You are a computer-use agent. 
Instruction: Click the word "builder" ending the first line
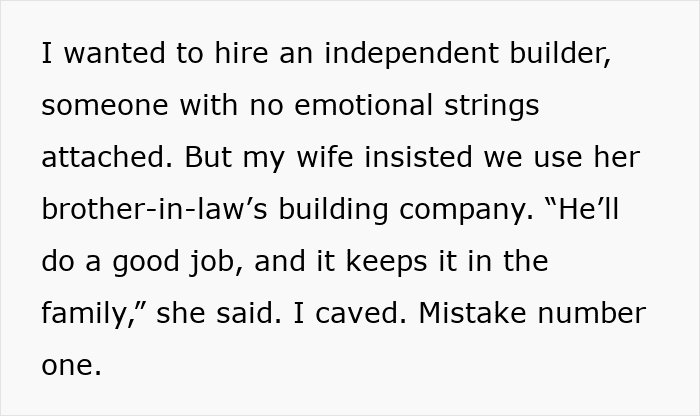pos(561,53)
